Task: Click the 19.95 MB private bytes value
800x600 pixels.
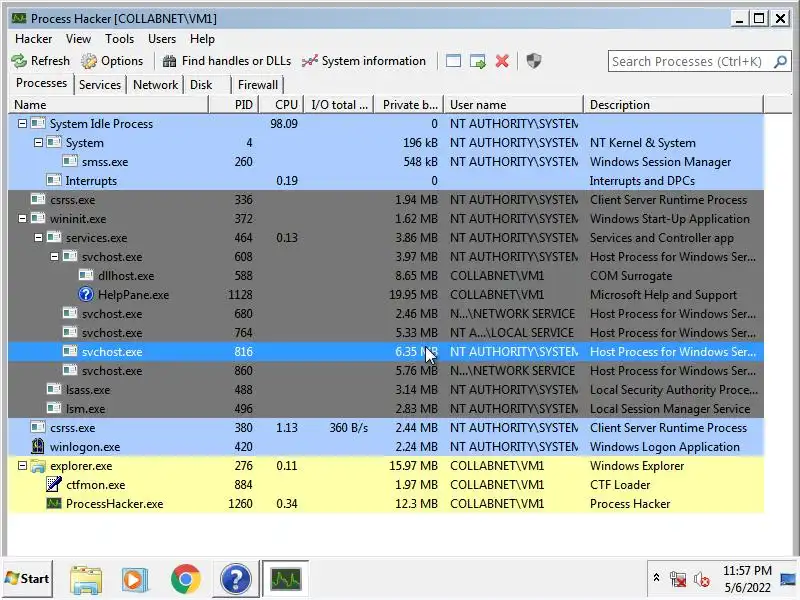Action: 413,294
